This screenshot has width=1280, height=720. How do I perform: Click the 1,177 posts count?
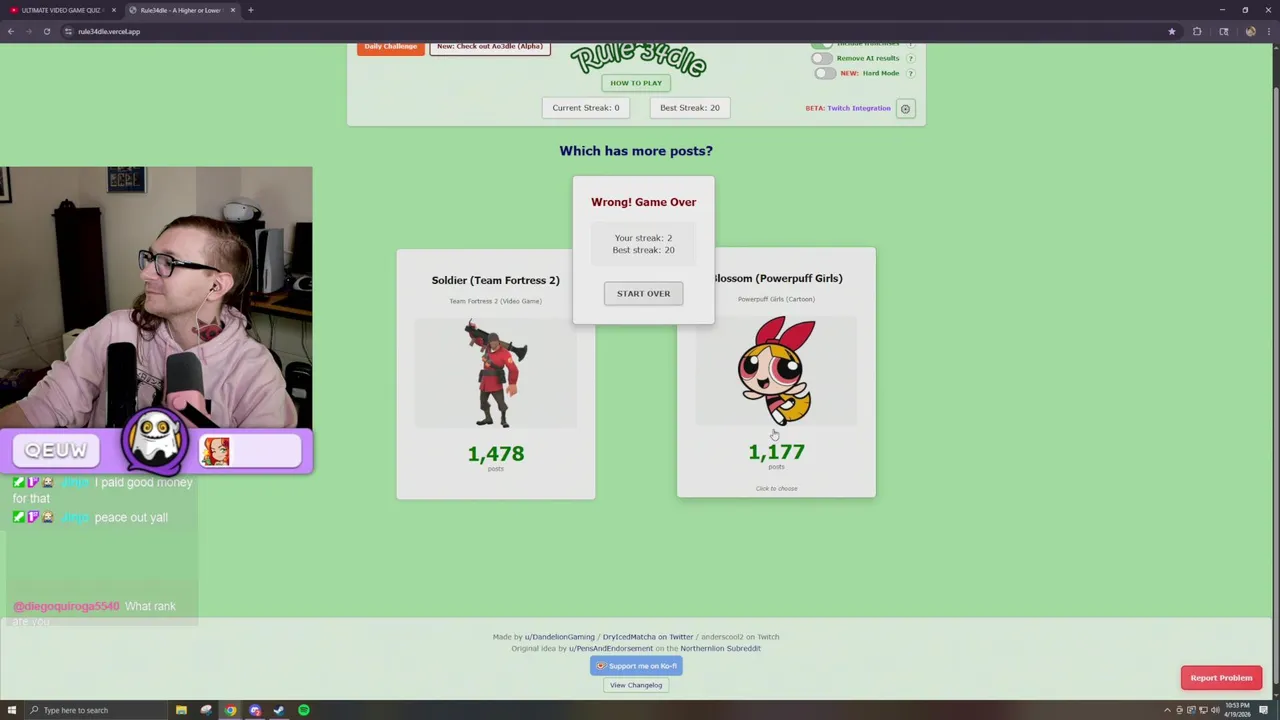776,452
